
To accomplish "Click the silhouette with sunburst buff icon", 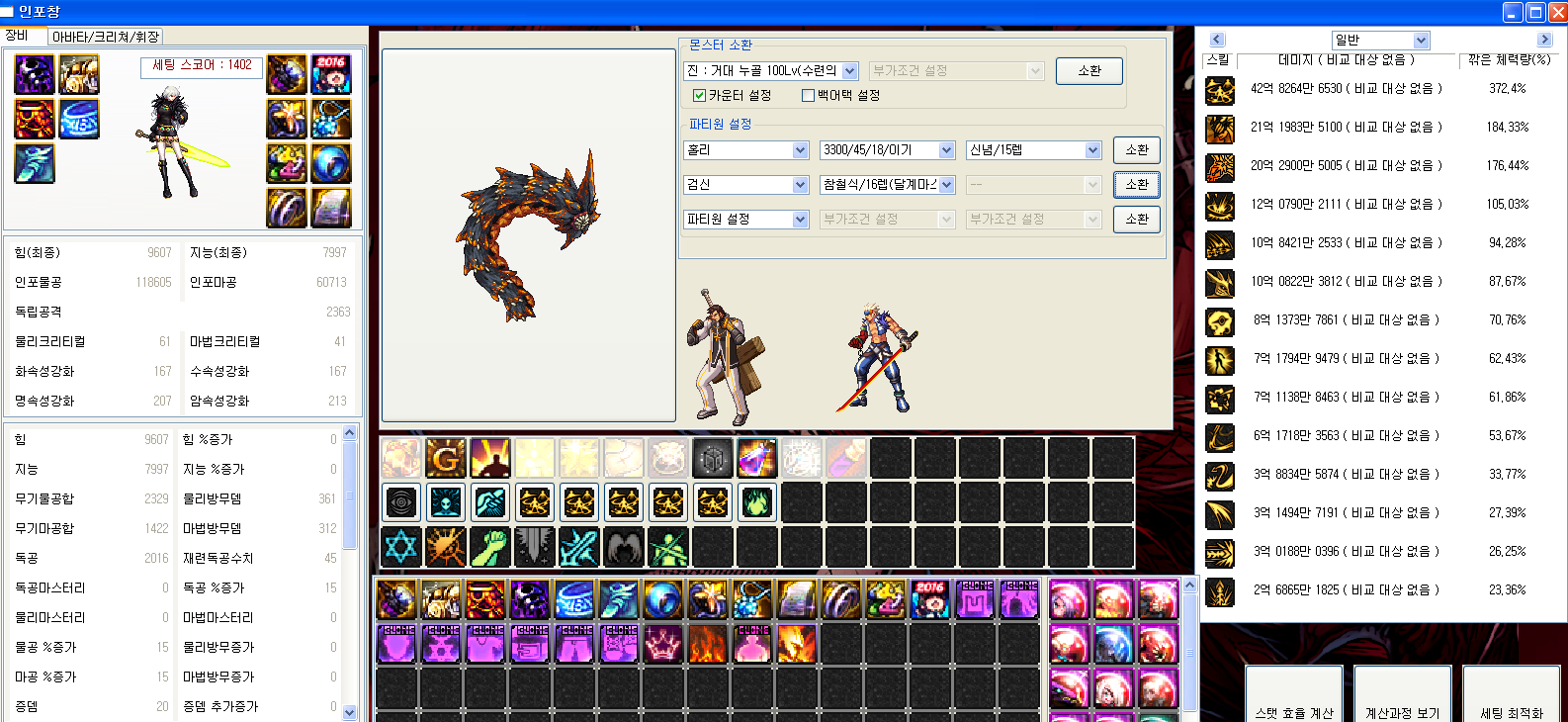I will 490,458.
